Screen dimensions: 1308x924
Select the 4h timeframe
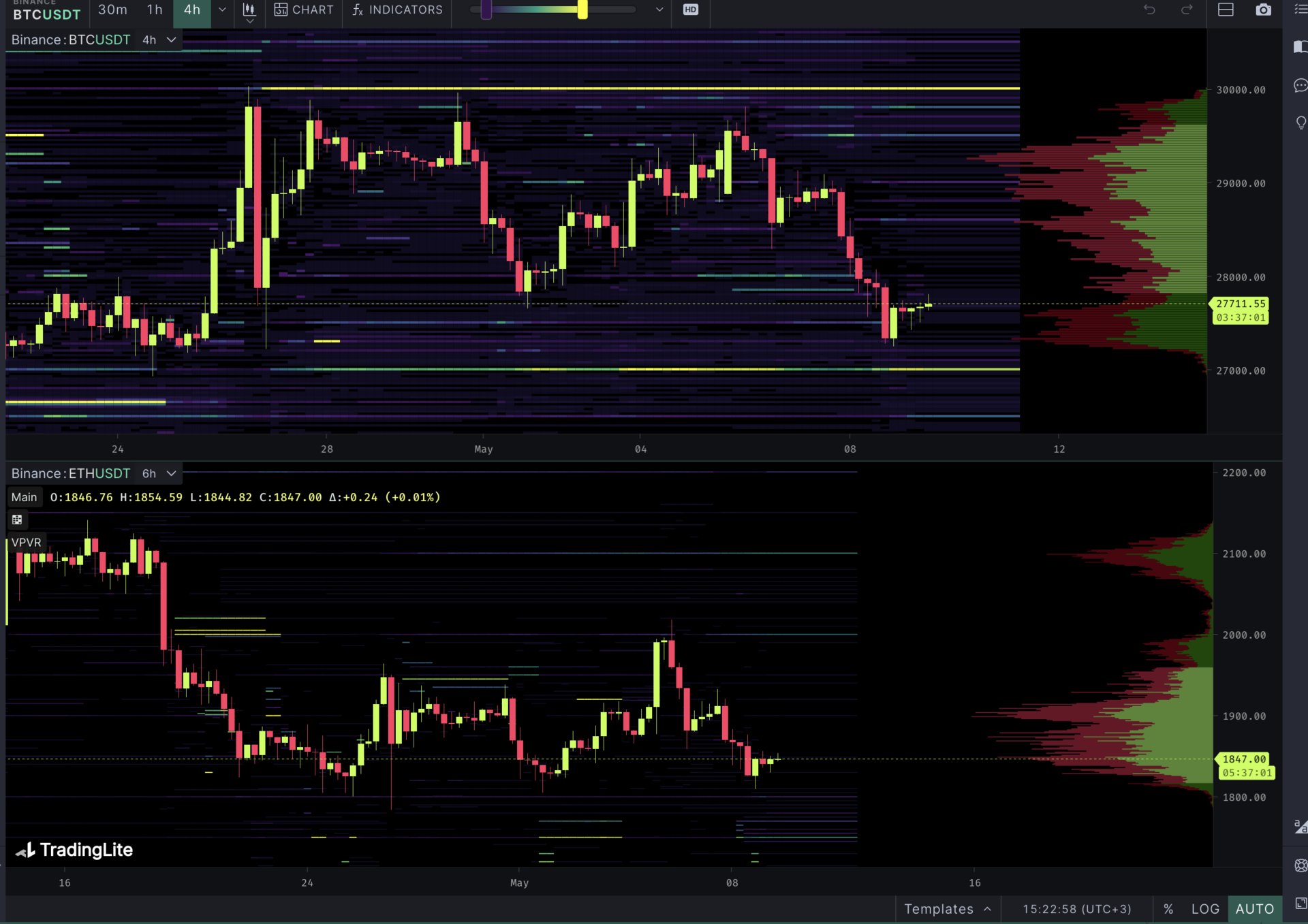coord(192,10)
